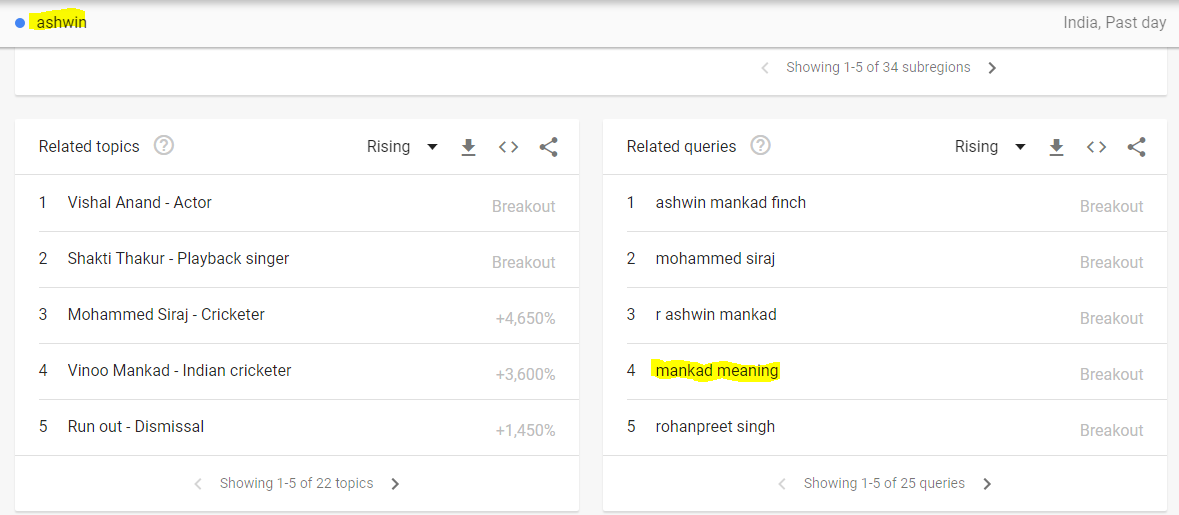Open Rising dropdown in Related queries
Viewport: 1179px width, 515px height.
[x=990, y=147]
